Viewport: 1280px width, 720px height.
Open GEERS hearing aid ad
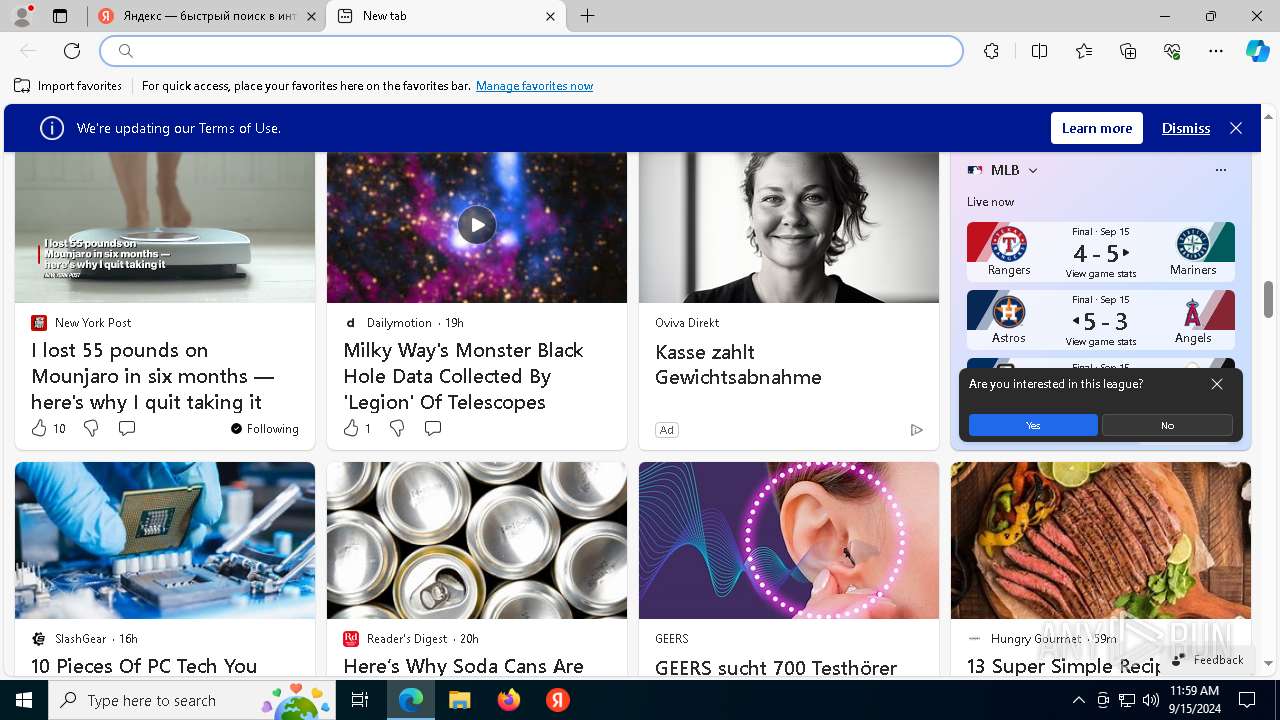[789, 540]
